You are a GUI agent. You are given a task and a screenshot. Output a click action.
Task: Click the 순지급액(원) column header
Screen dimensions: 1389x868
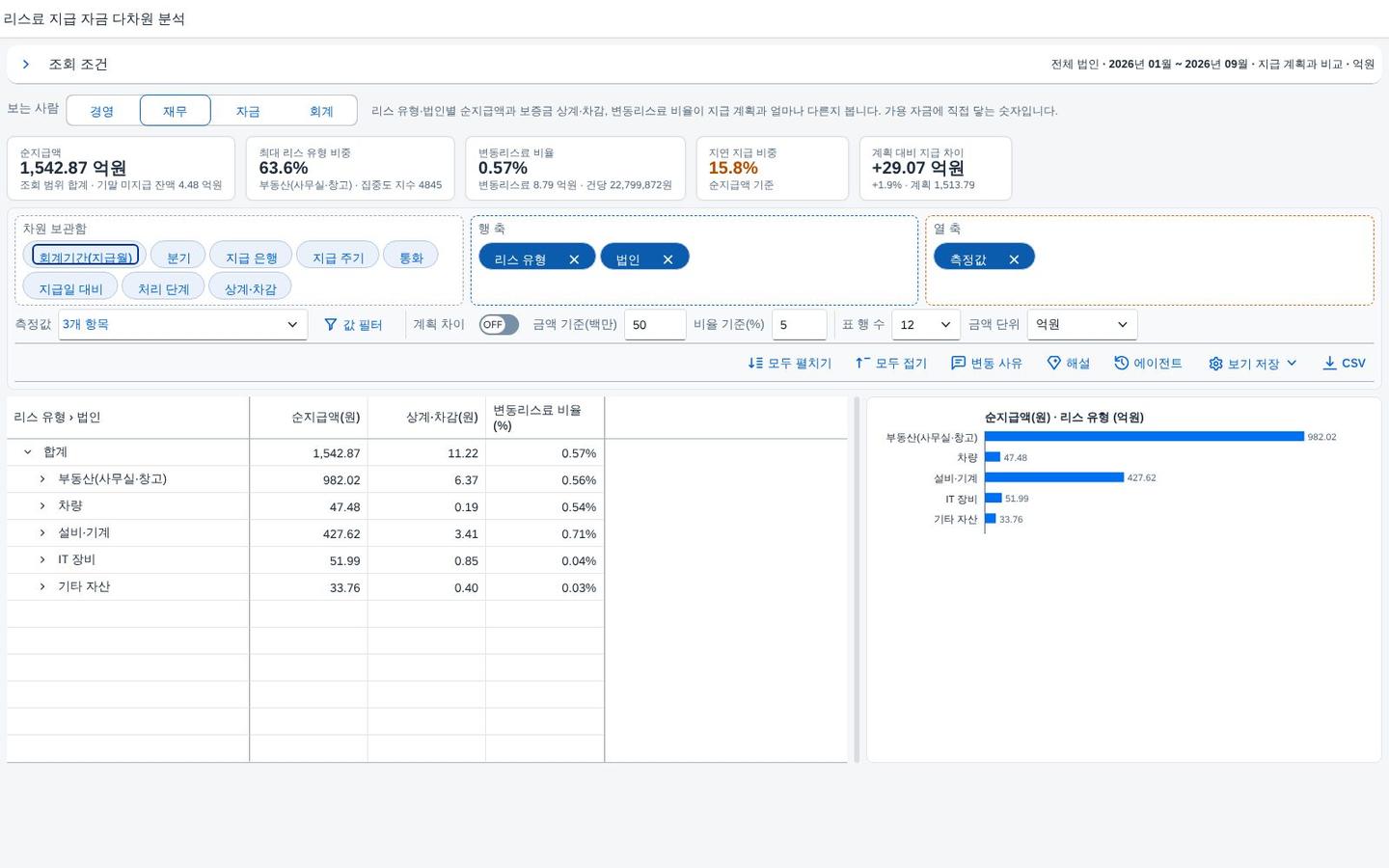pyautogui.click(x=309, y=418)
